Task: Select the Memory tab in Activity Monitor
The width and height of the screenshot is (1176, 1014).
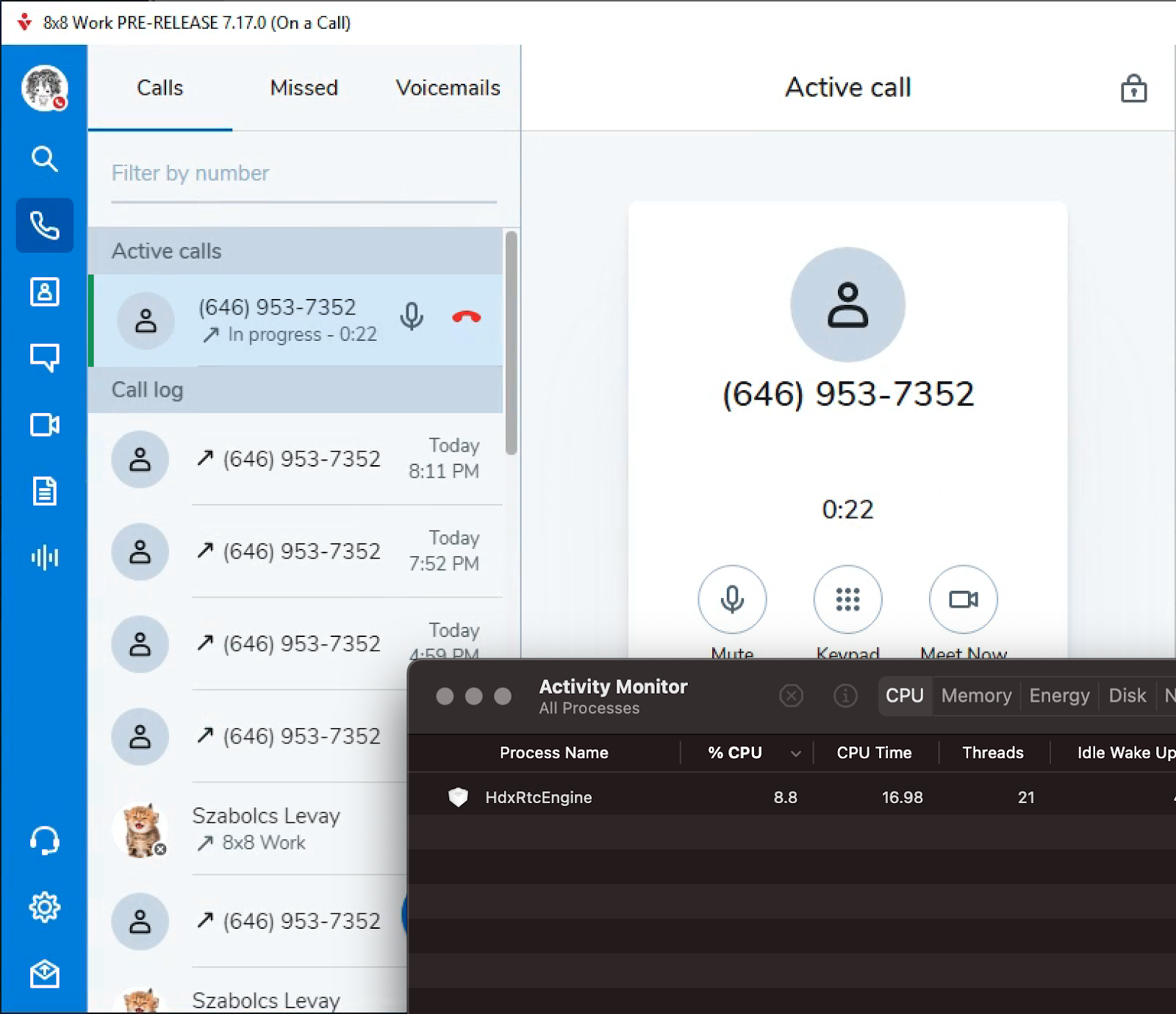Action: click(x=976, y=695)
